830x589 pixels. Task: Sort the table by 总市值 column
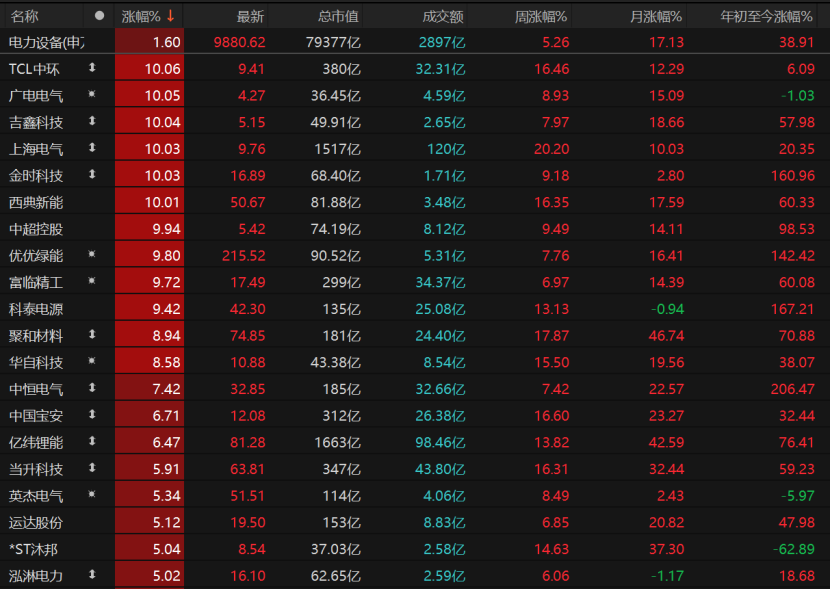tap(338, 16)
